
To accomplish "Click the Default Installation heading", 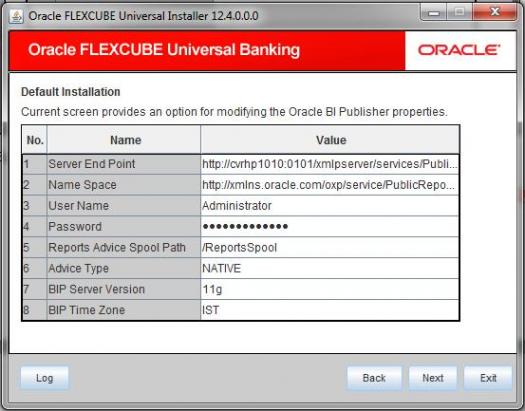I will (71, 92).
